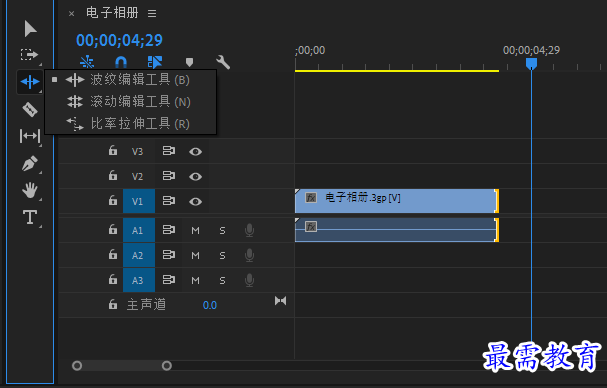Enable voice-over record on A3
Viewport: 607px width, 388px height.
pyautogui.click(x=250, y=280)
